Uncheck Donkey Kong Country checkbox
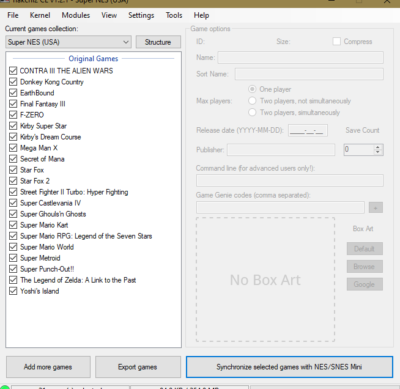 pos(13,82)
